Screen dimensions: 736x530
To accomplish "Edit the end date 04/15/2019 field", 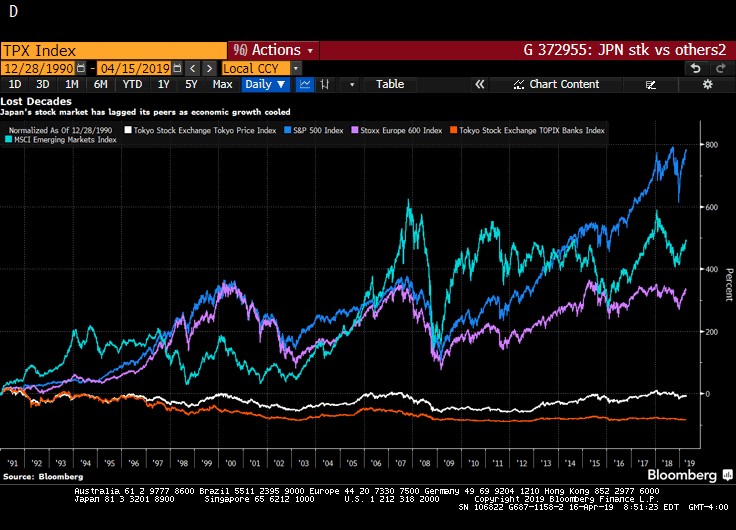I will pyautogui.click(x=135, y=69).
